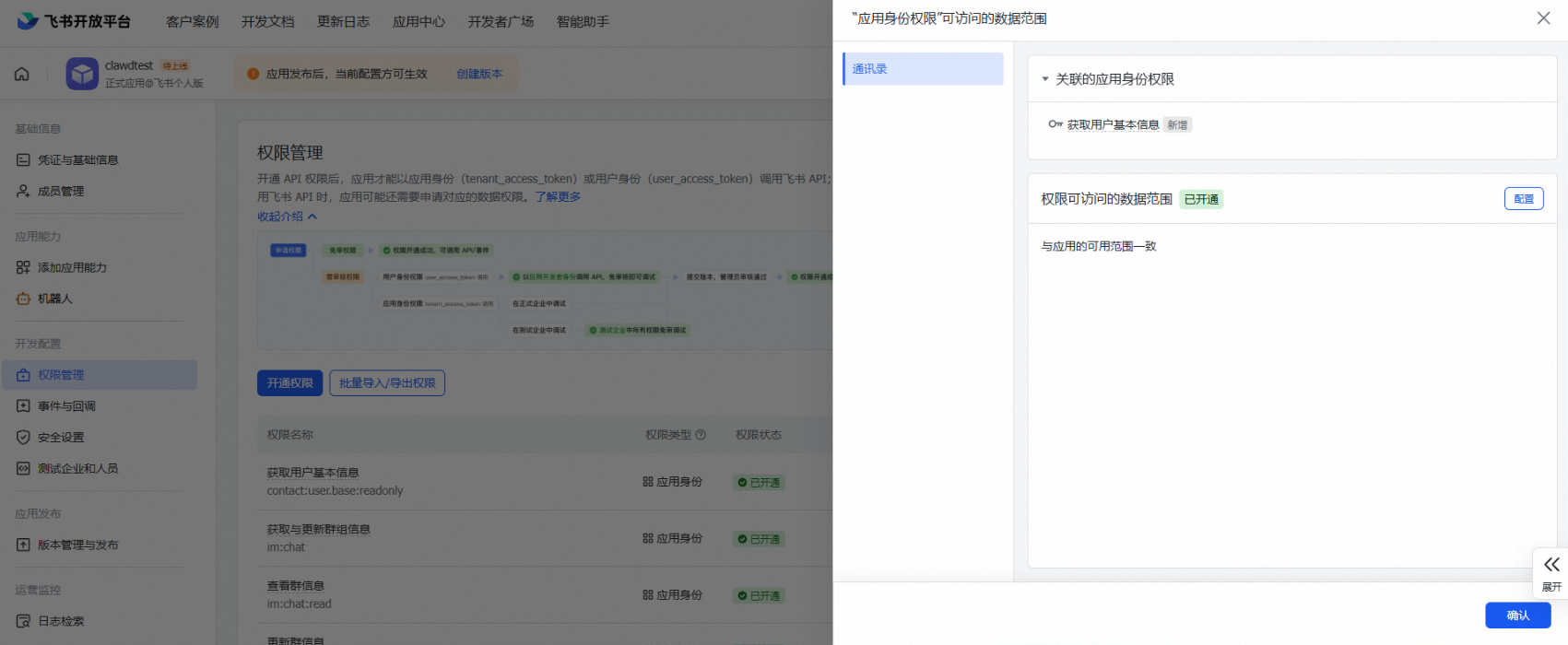Open the 了解更多 link

[x=558, y=197]
